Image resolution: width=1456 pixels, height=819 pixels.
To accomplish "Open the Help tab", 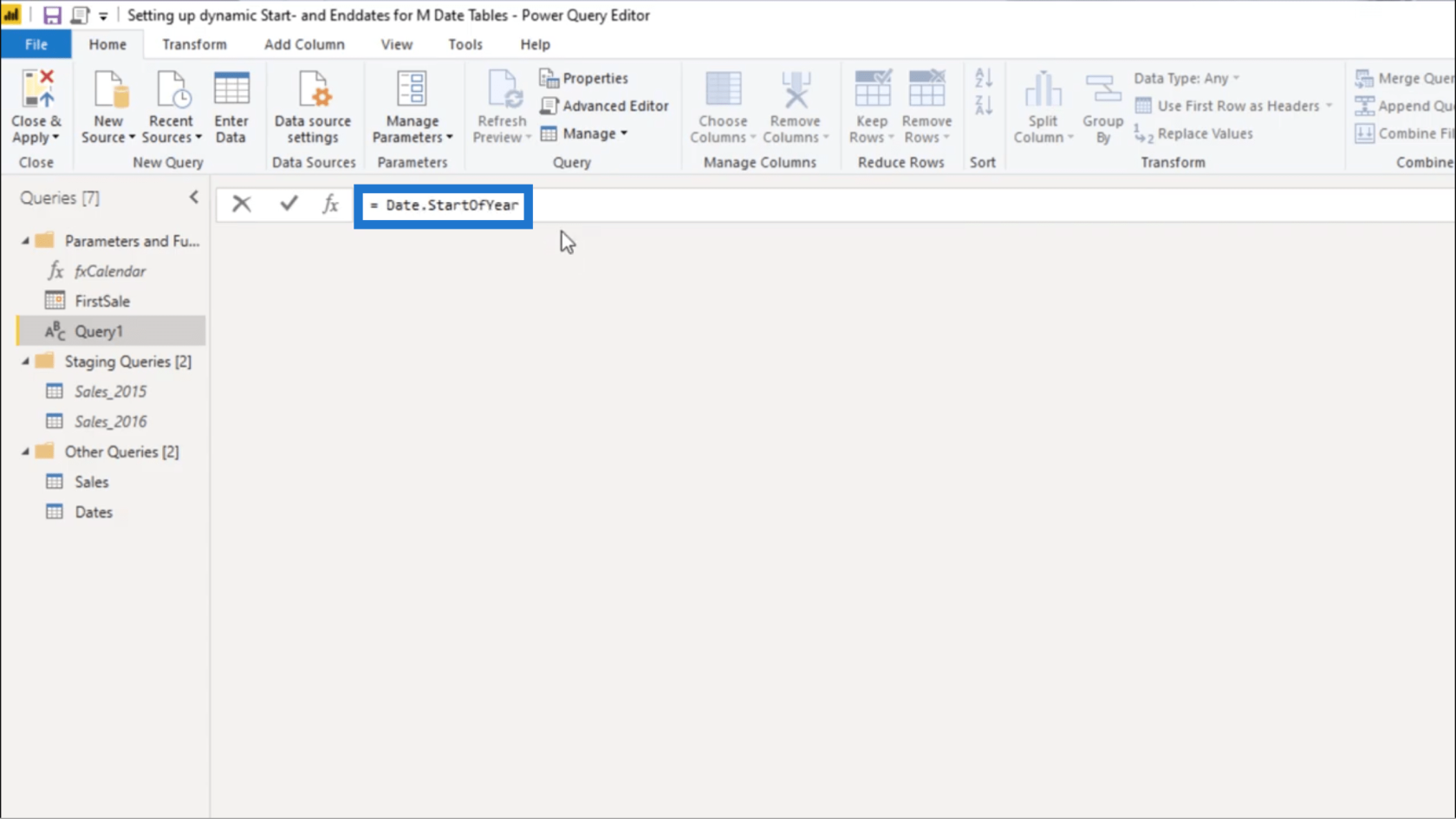I will coord(535,44).
